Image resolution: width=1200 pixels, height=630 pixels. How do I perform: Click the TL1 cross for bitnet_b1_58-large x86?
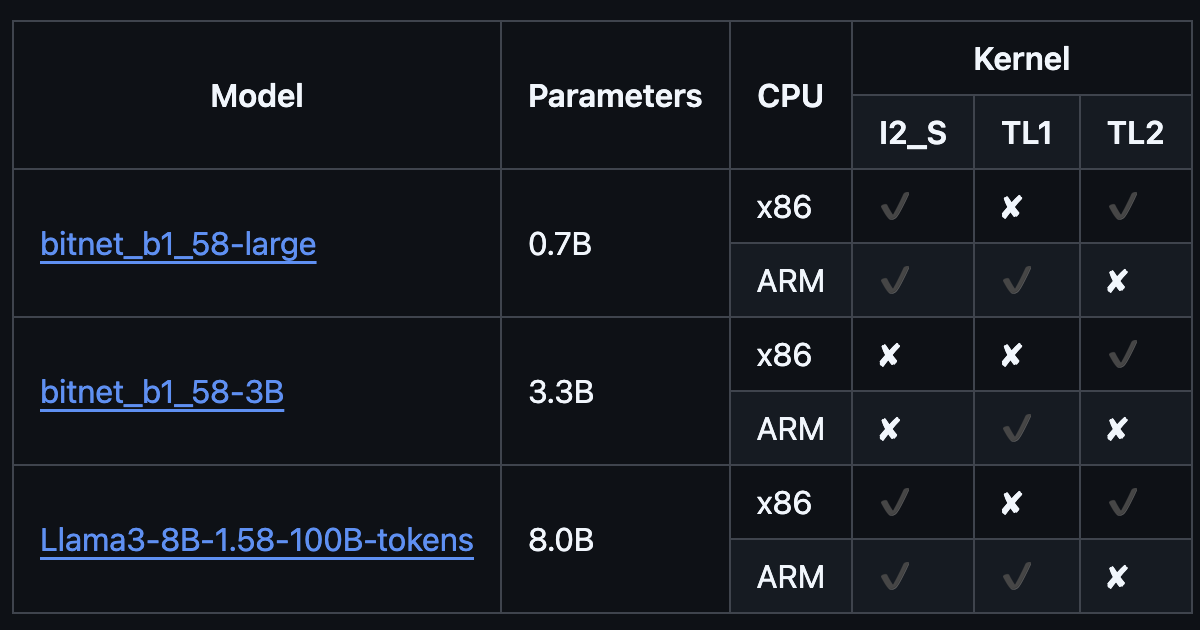pyautogui.click(x=1011, y=208)
